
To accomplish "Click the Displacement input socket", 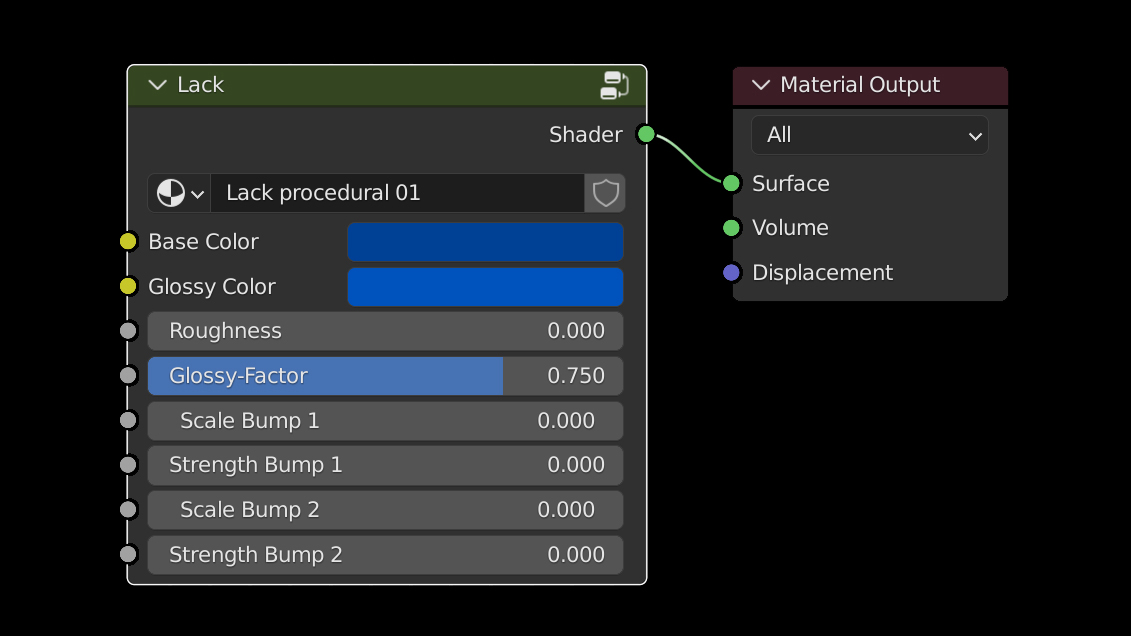I will coord(731,272).
